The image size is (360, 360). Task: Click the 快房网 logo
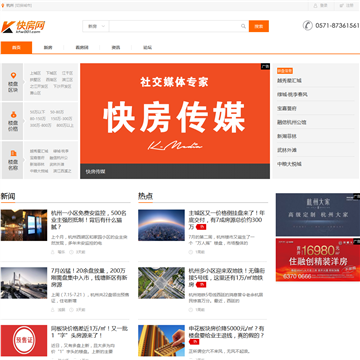click(23, 27)
